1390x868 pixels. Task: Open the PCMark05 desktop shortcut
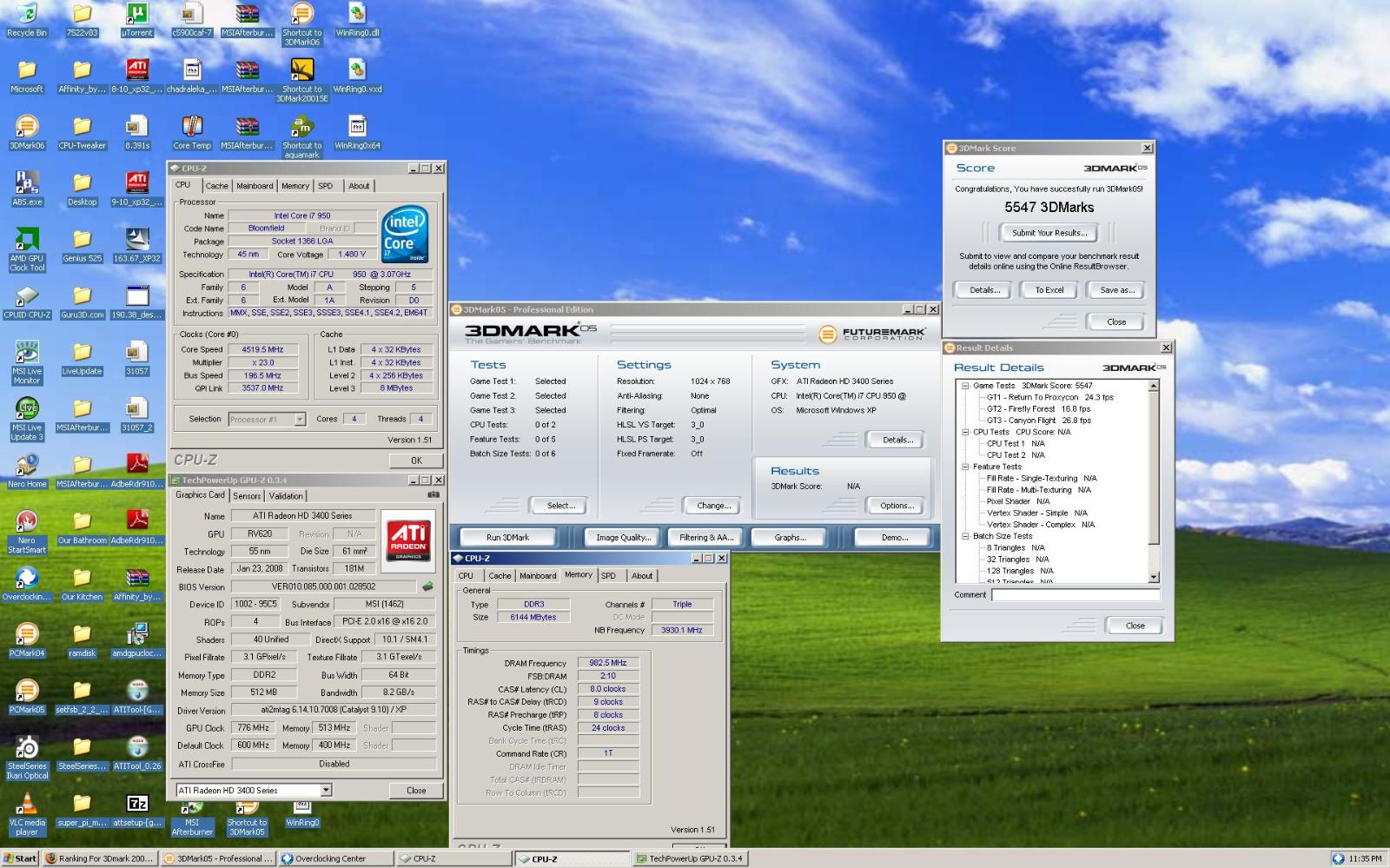(27, 697)
